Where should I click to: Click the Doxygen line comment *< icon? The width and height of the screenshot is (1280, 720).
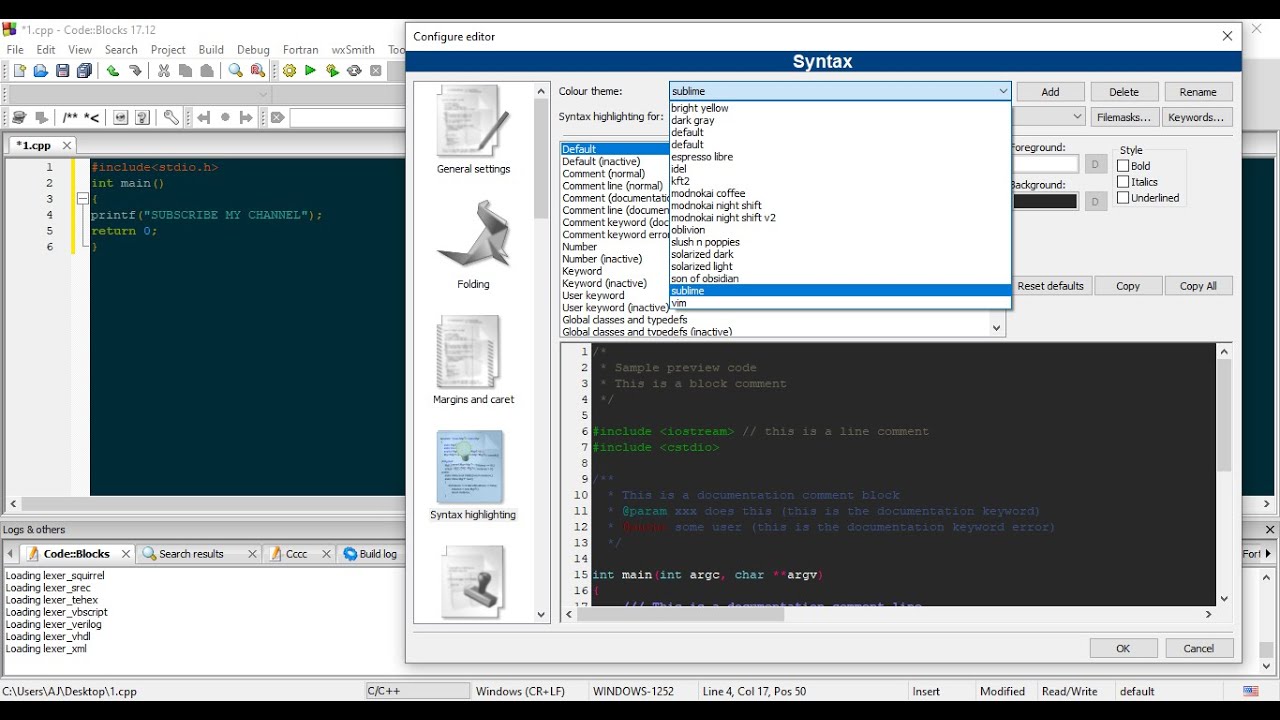tap(92, 118)
